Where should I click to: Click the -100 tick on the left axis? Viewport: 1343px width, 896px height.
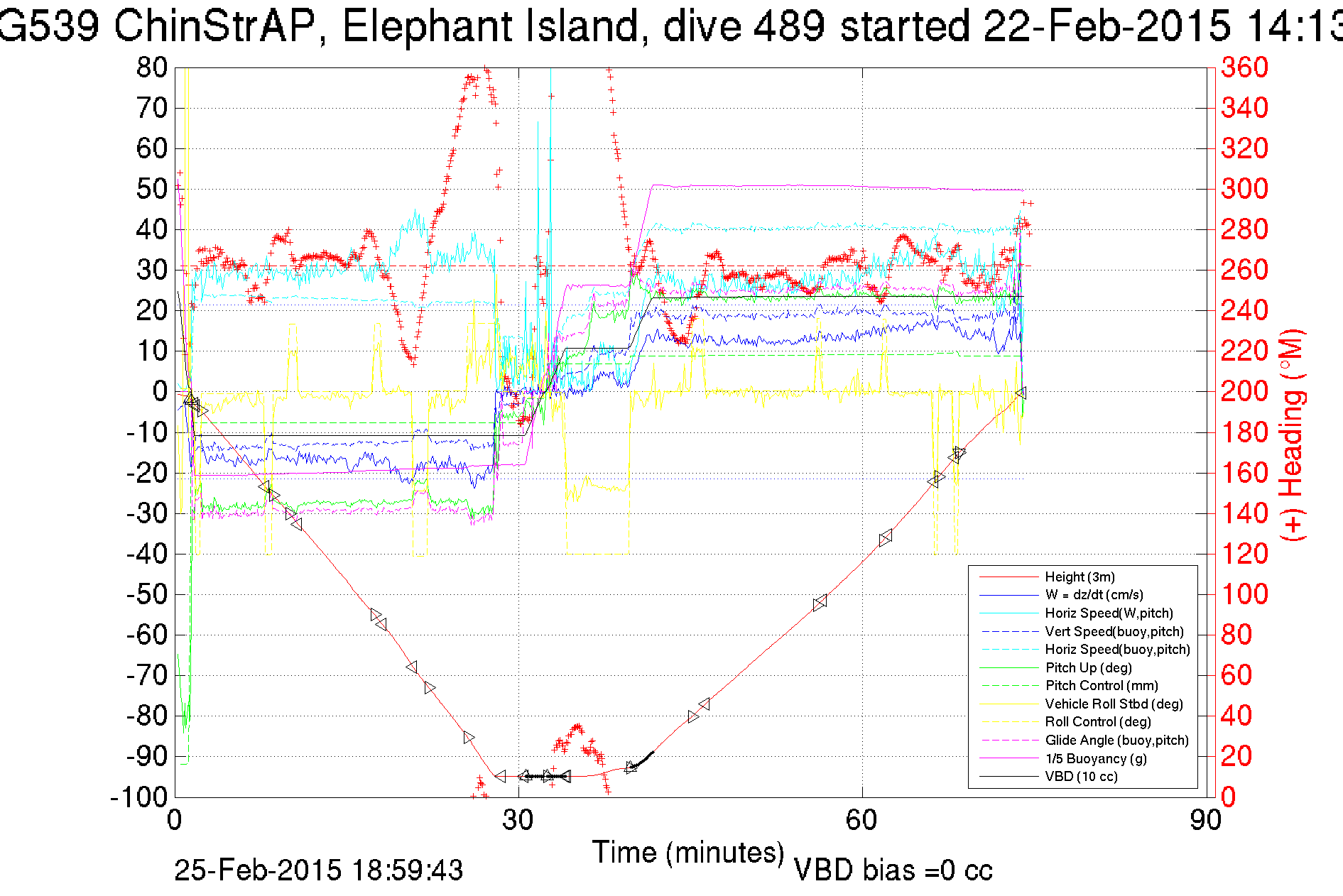coord(138,797)
